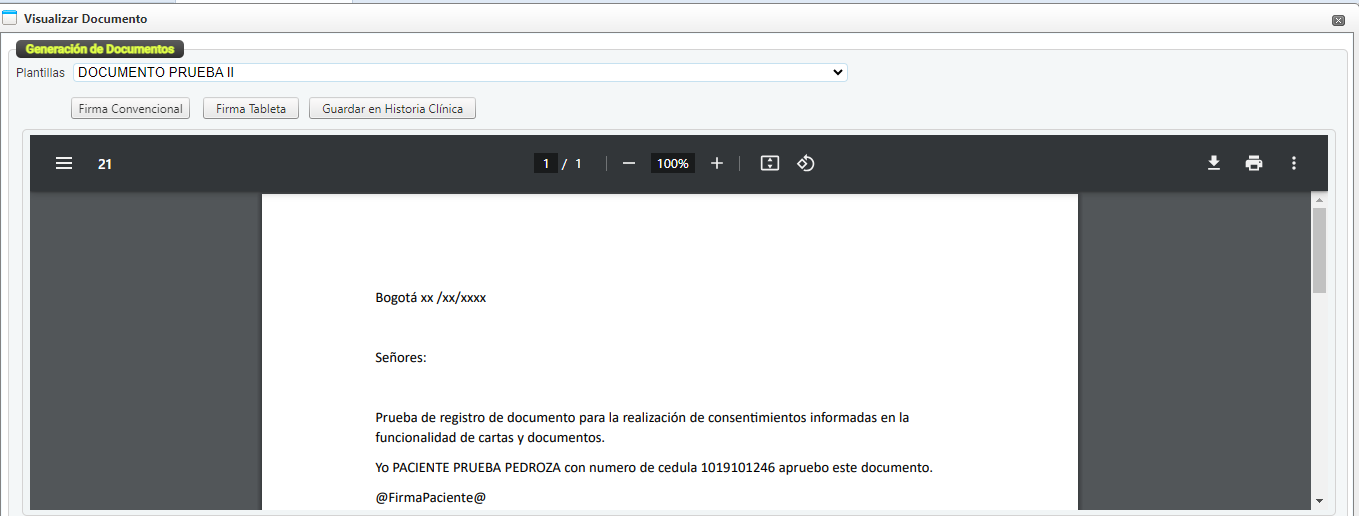
Task: Click the scrollbar down arrow
Action: coord(1319,500)
